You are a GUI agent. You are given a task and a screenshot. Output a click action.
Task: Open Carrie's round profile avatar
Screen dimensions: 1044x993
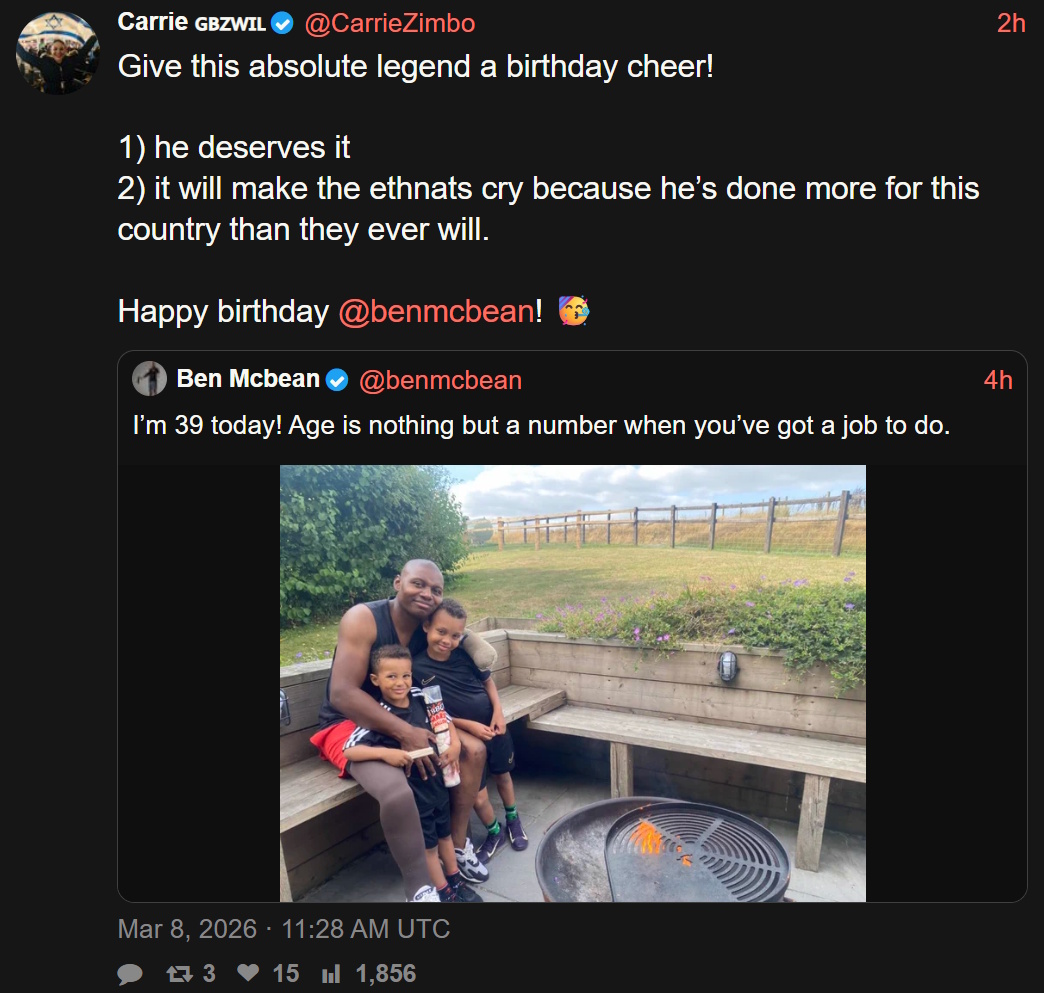pos(58,53)
